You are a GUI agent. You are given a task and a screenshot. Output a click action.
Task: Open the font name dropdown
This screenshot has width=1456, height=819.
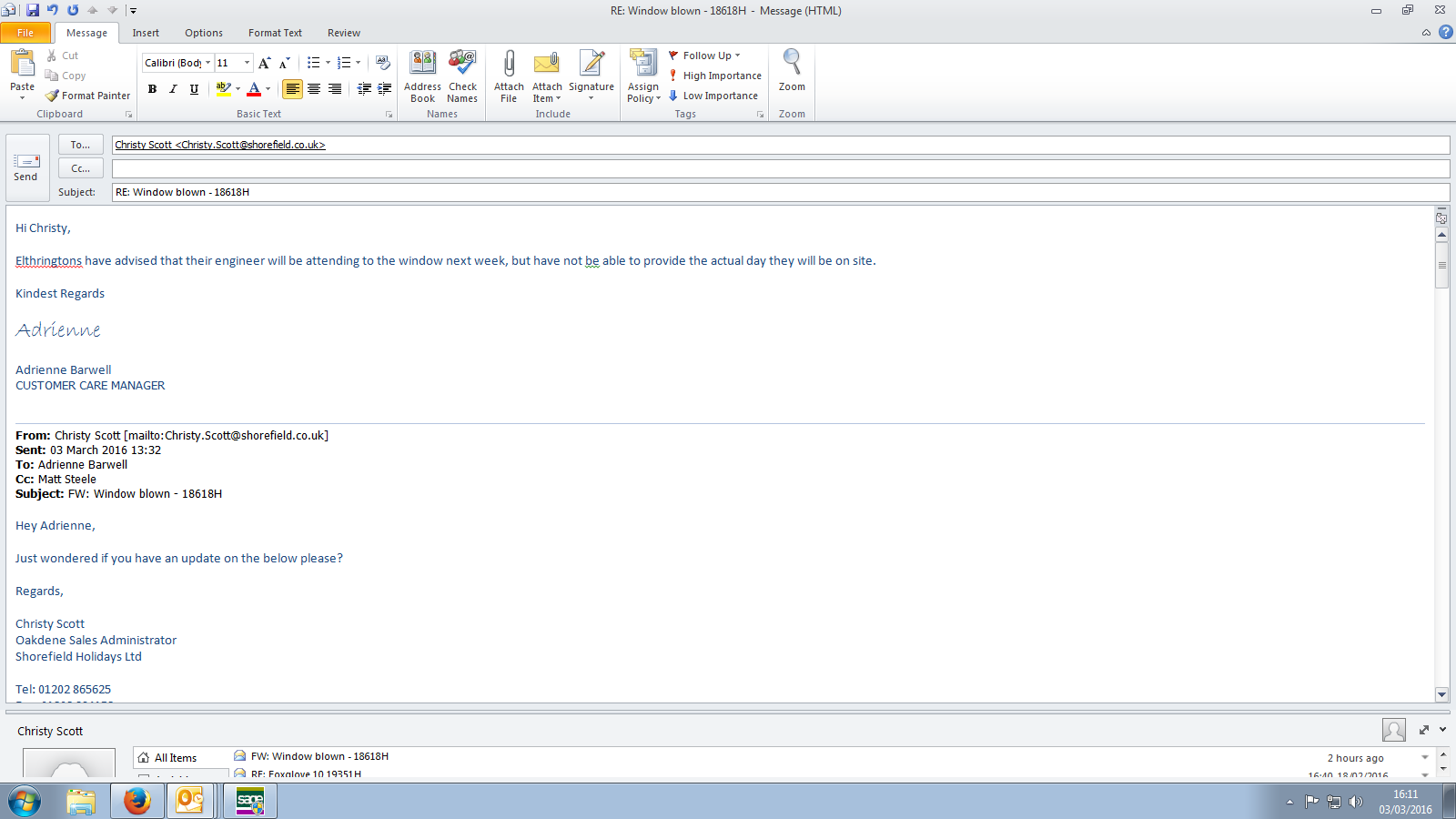(x=207, y=63)
